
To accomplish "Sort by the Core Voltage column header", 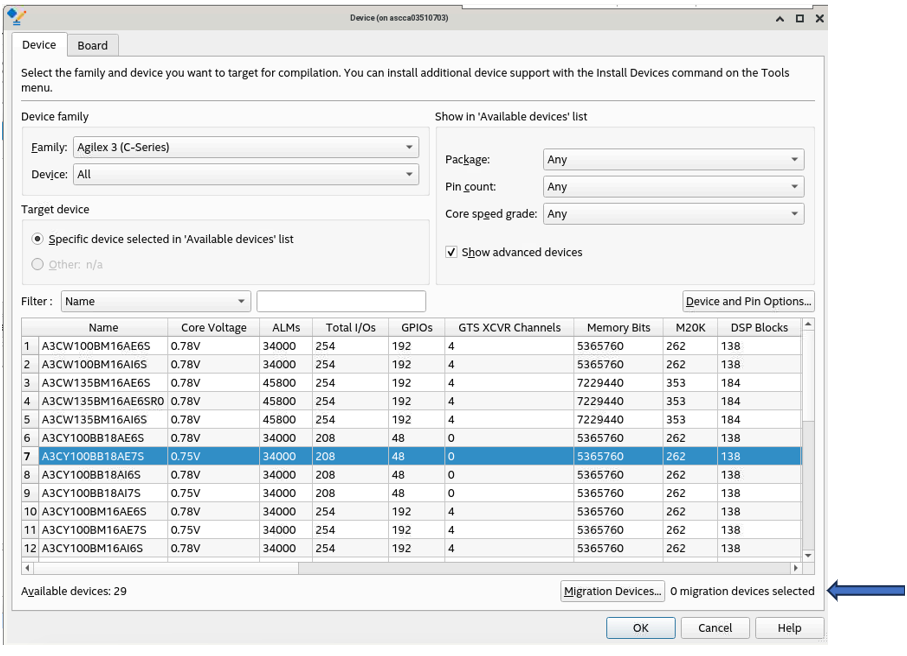I will click(x=213, y=327).
